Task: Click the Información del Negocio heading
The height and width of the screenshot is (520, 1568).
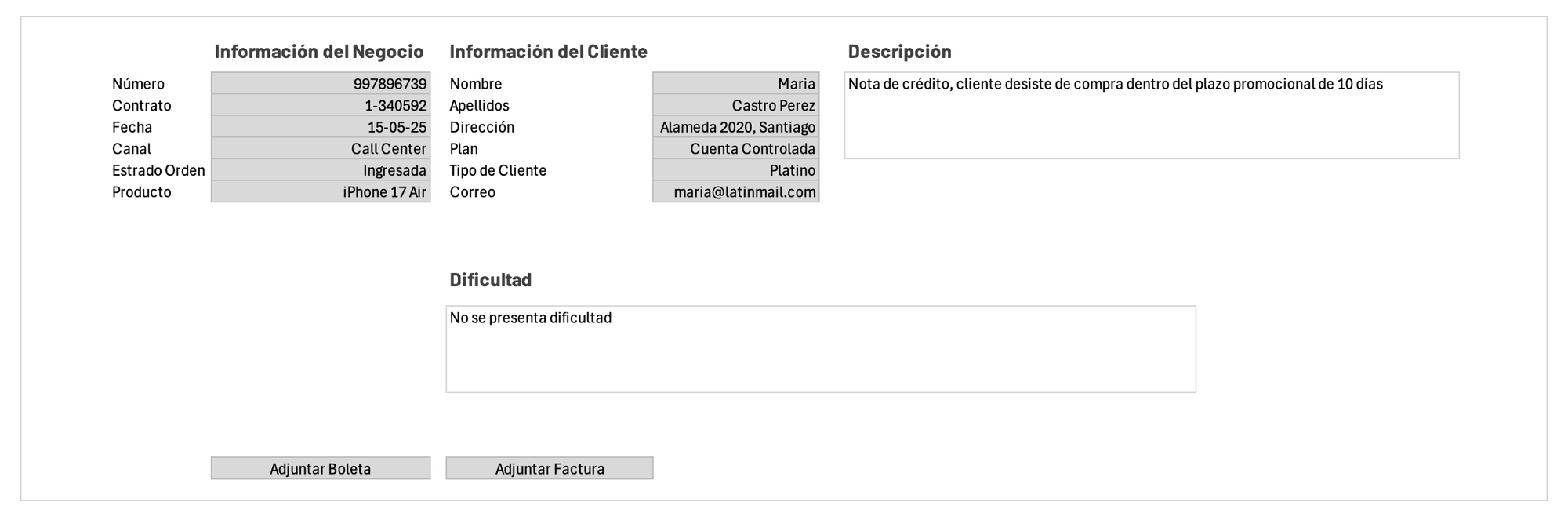Action: [x=318, y=52]
